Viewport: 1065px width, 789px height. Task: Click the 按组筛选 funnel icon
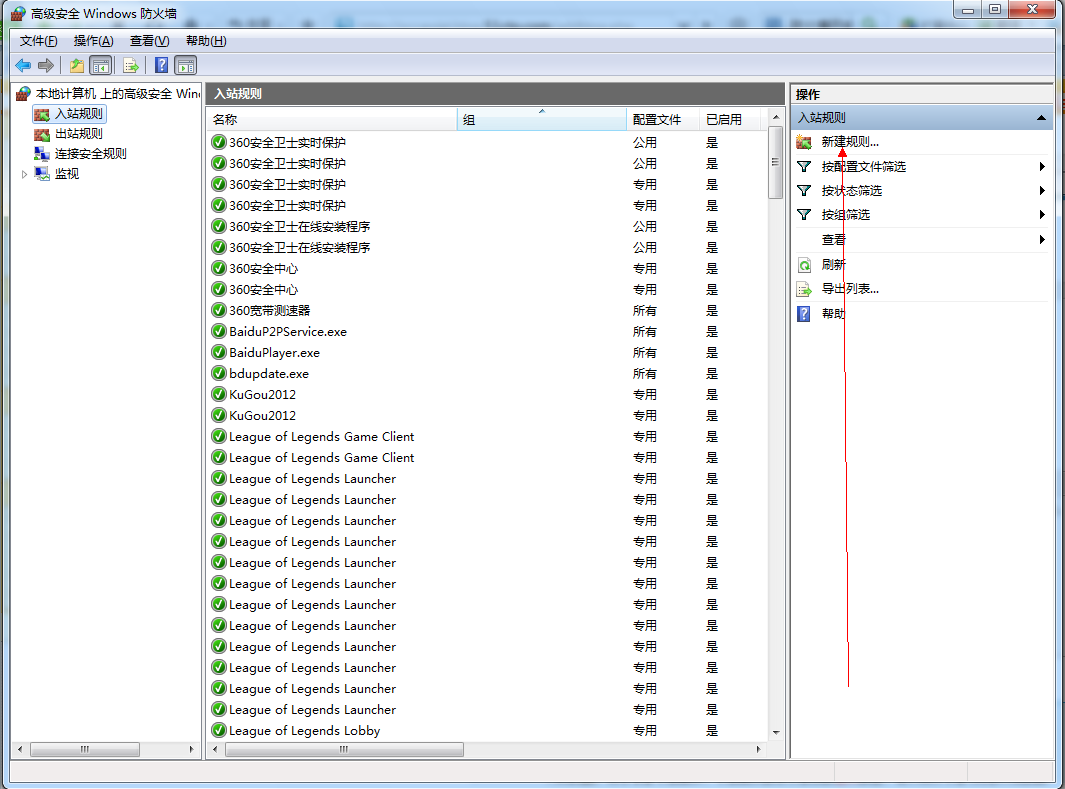(x=804, y=215)
